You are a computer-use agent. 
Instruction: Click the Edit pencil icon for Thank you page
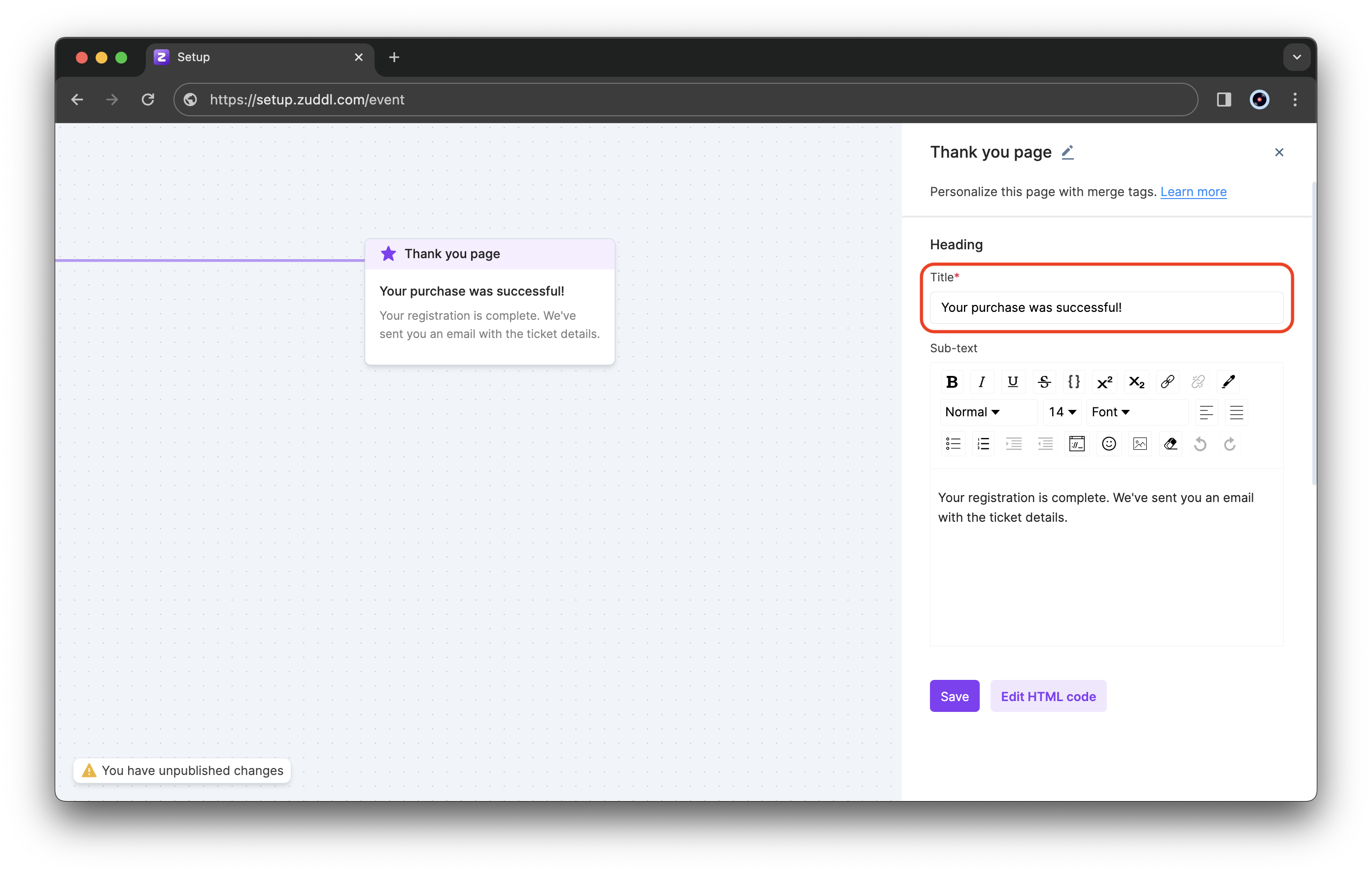1067,152
